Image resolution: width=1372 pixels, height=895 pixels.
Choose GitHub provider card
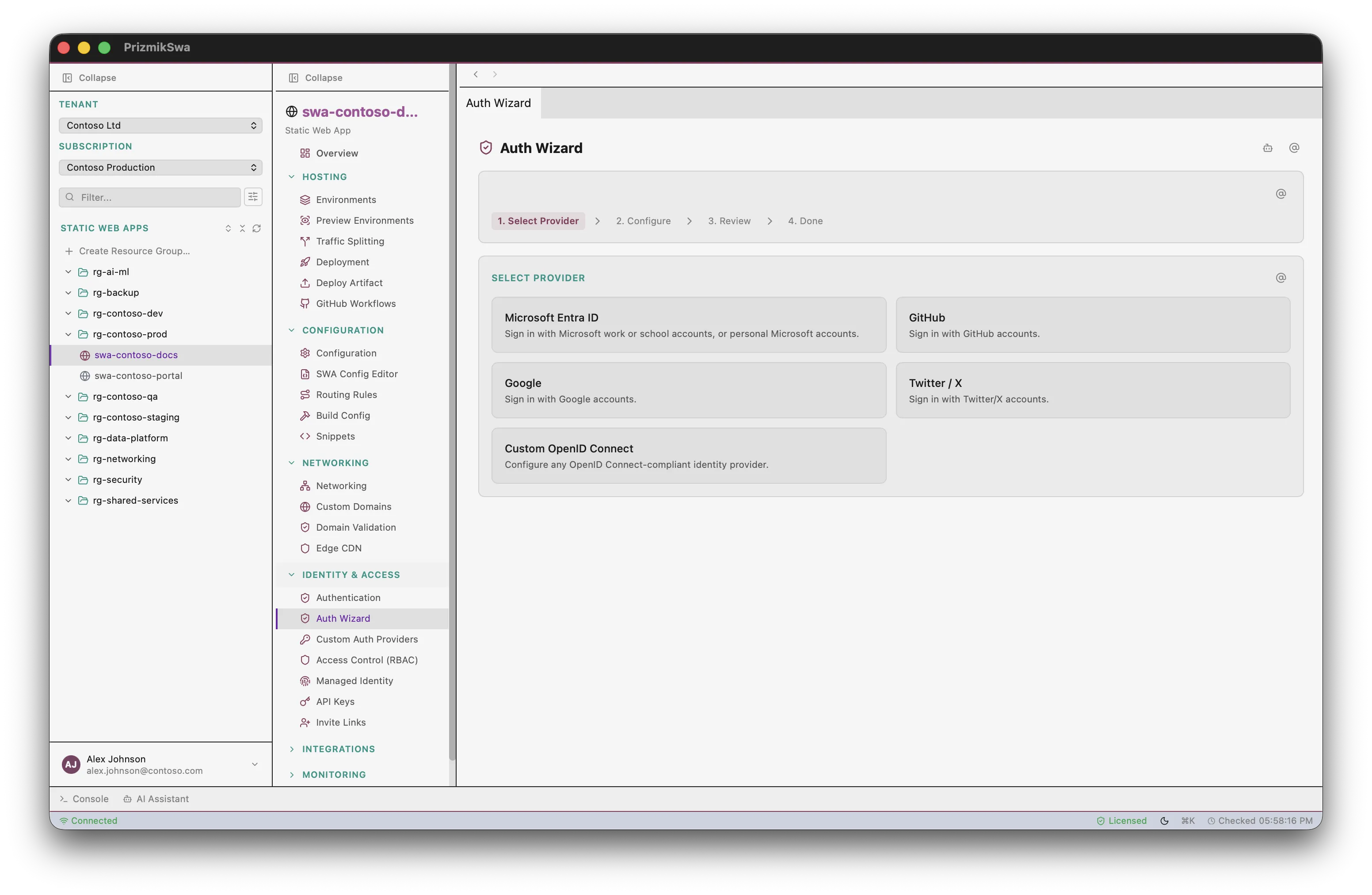[1092, 325]
